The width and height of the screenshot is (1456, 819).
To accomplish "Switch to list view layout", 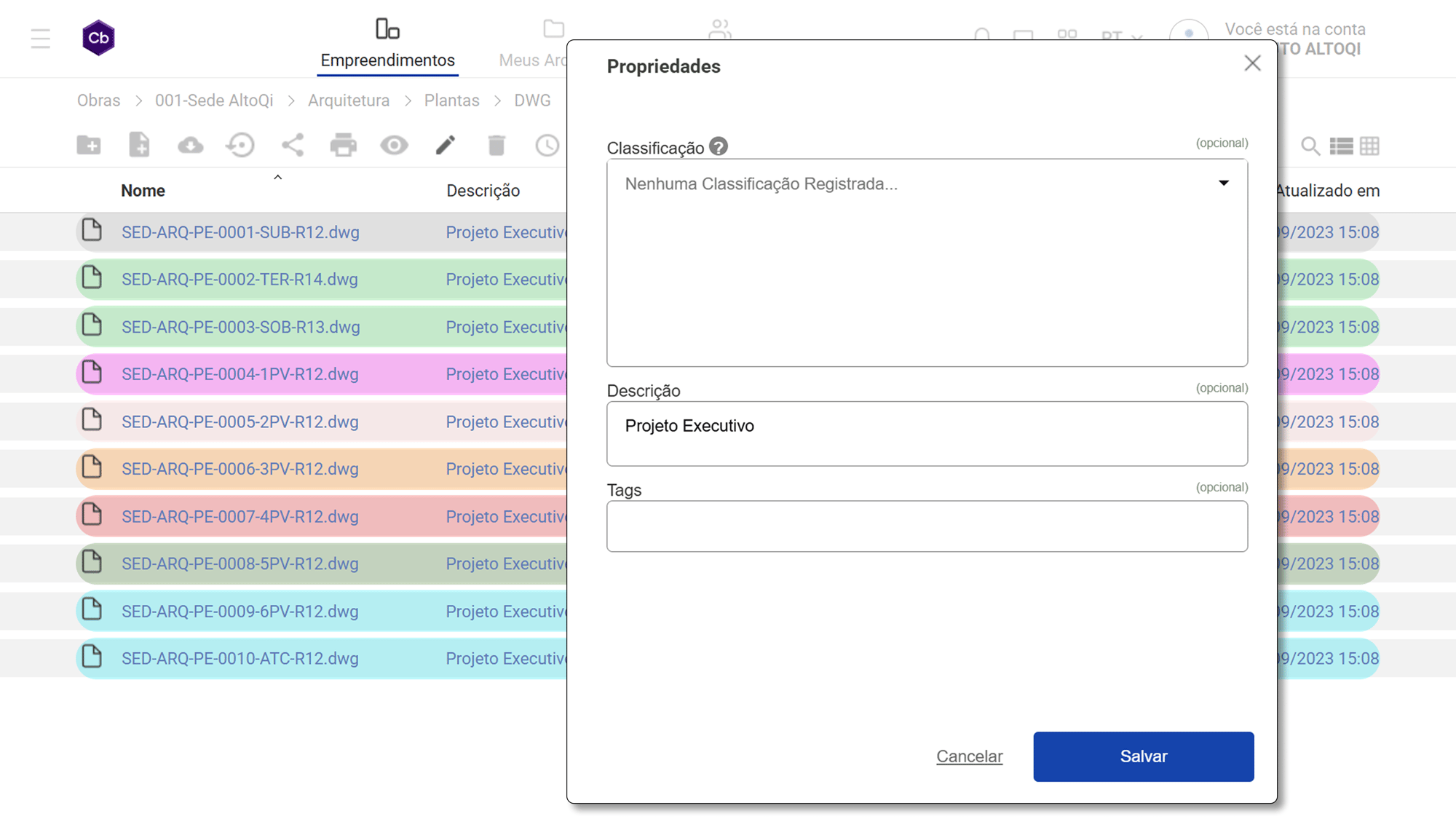I will [1341, 146].
